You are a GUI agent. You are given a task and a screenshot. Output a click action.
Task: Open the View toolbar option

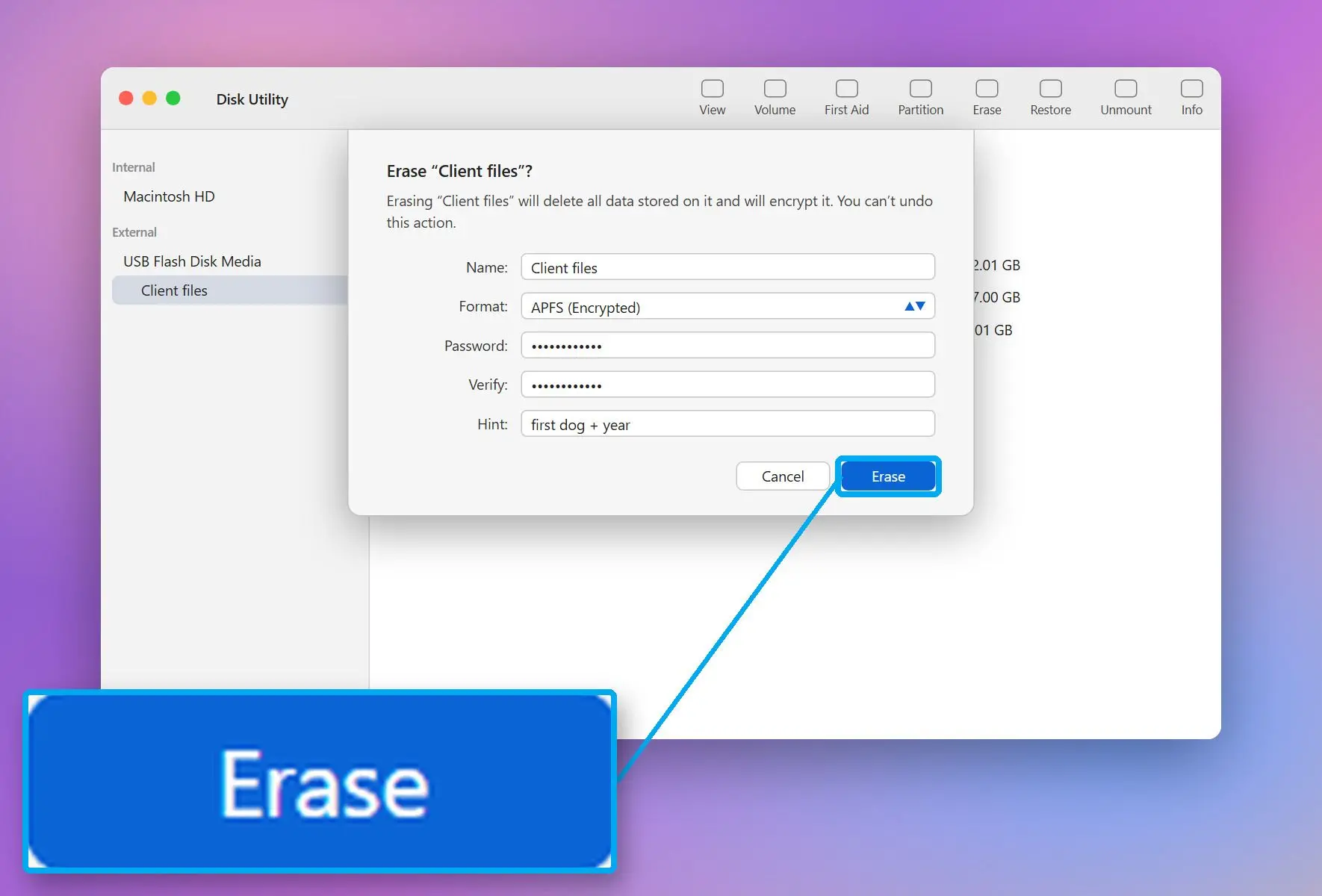pyautogui.click(x=712, y=98)
